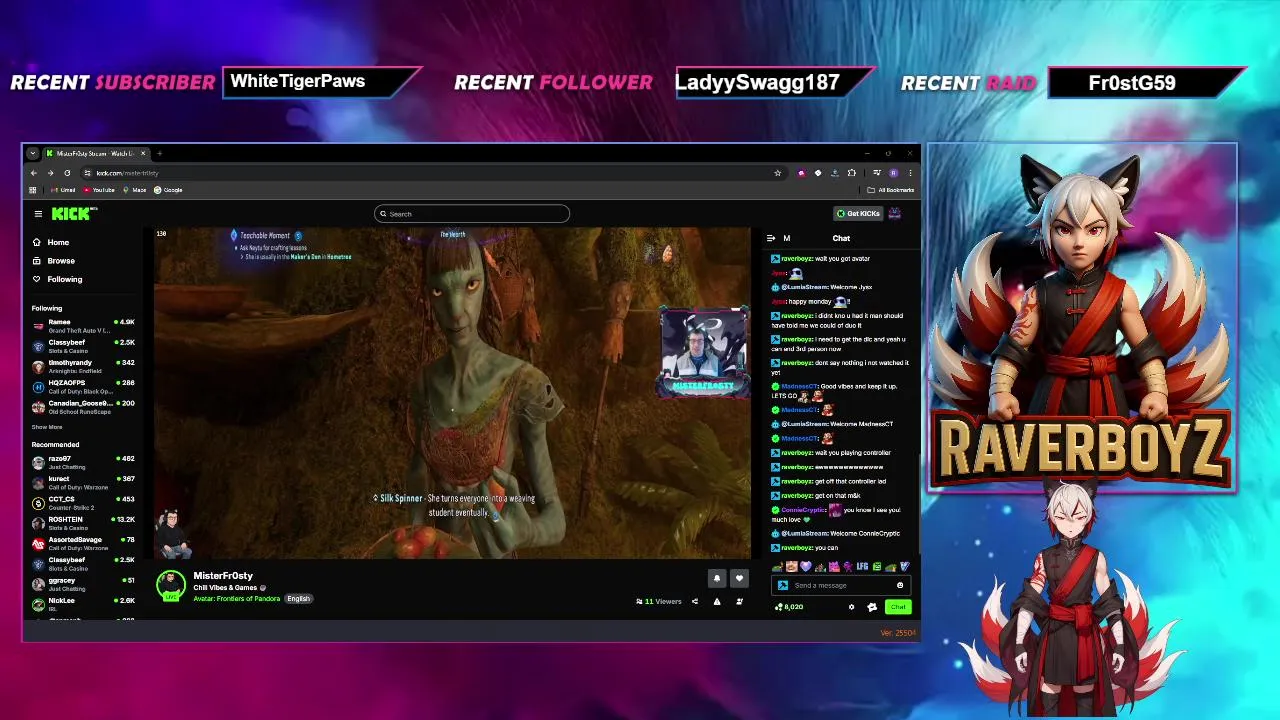
Task: Click the English language tag
Action: click(x=298, y=599)
